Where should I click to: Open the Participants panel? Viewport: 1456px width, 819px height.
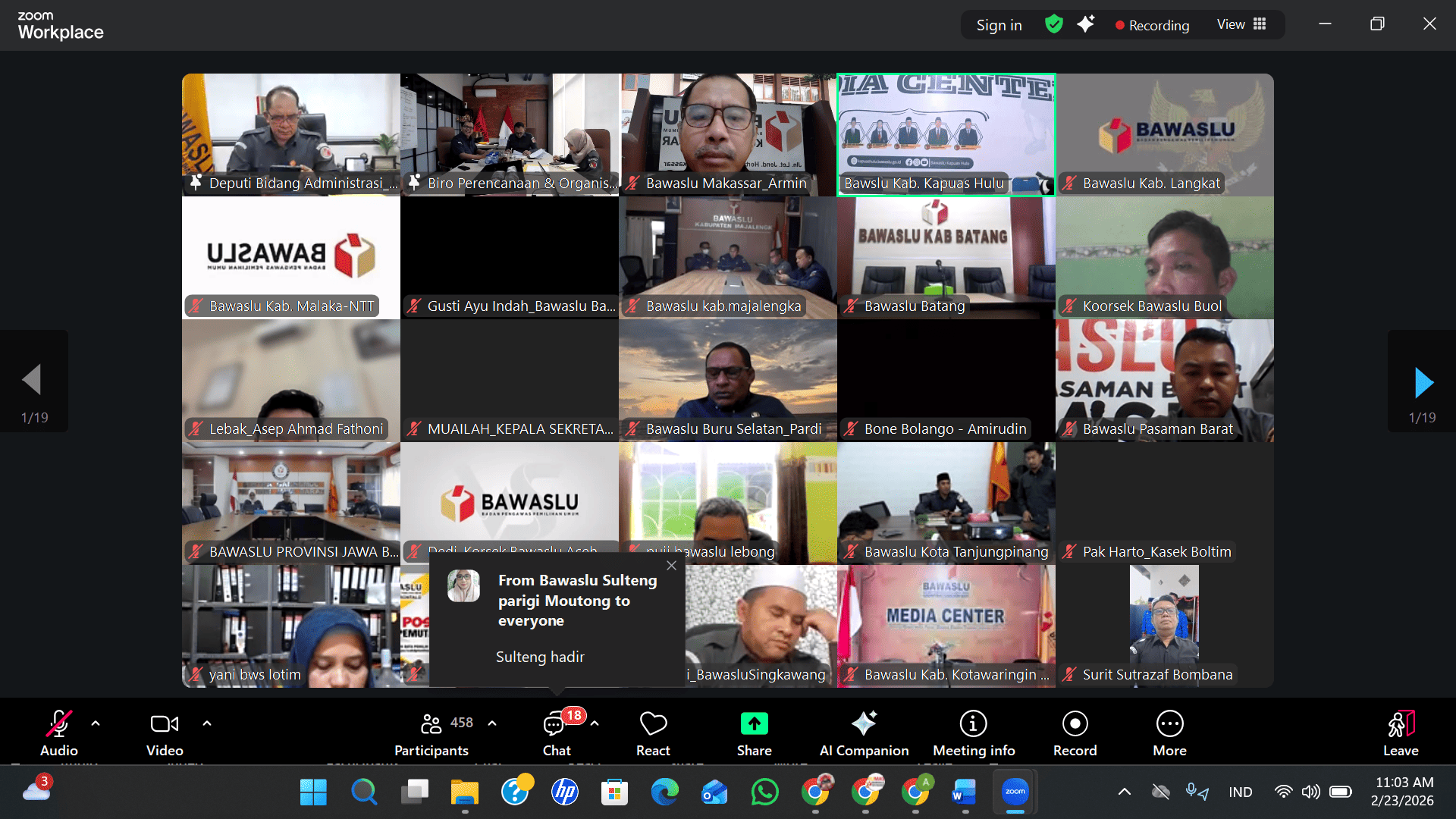pyautogui.click(x=431, y=733)
